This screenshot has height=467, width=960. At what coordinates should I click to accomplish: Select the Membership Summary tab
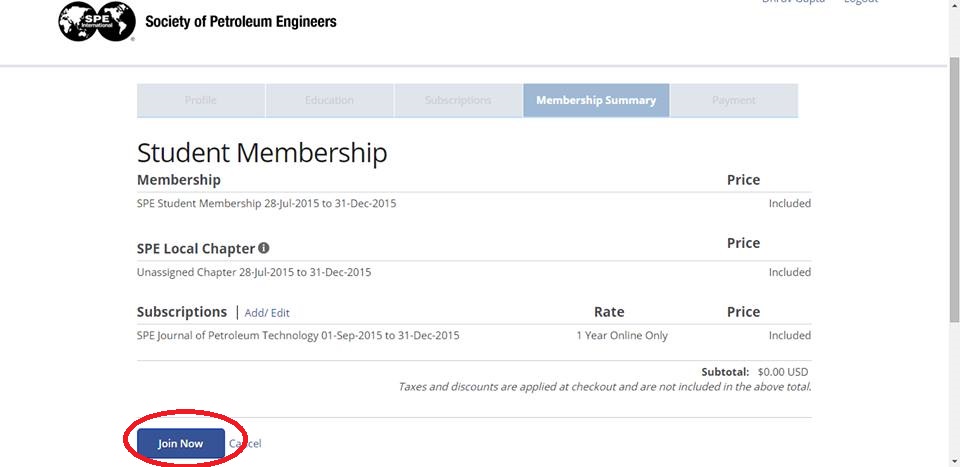[596, 100]
